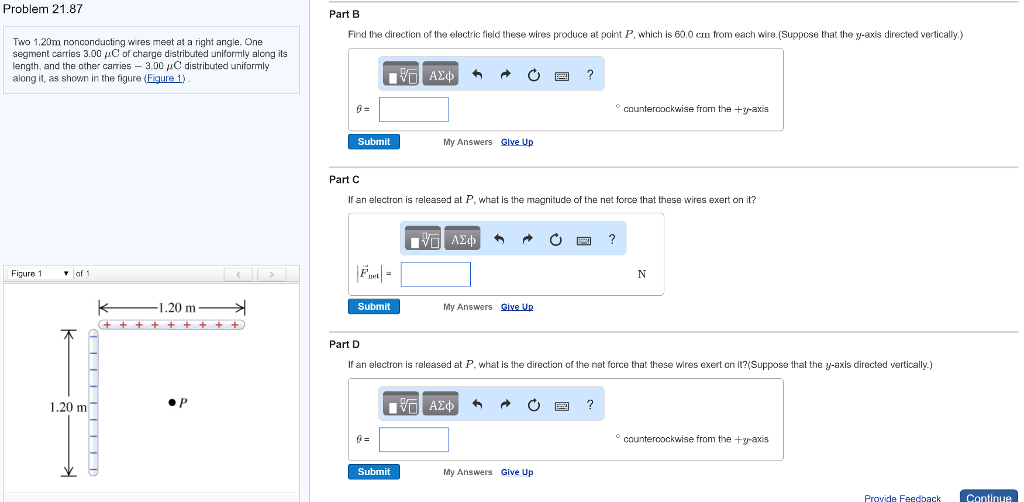
Task: Click the redo arrow in Part C toolbar
Action: pos(527,240)
